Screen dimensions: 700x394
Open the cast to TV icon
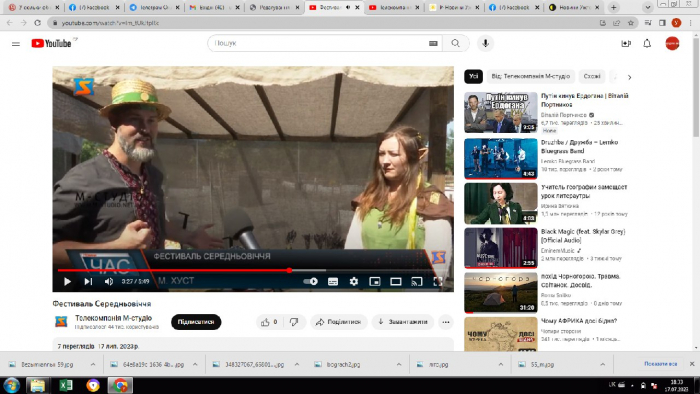[x=417, y=282]
